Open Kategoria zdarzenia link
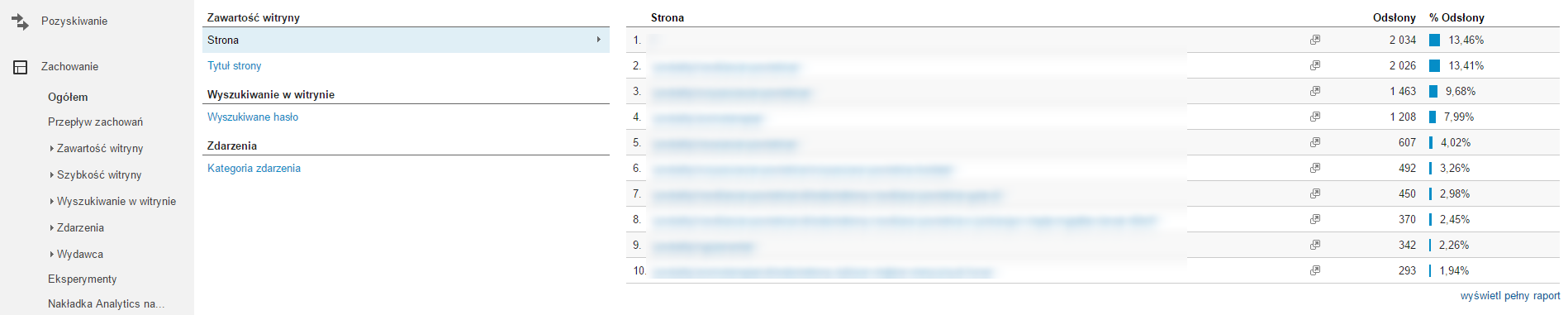Viewport: 1568px width, 315px height. tap(254, 169)
